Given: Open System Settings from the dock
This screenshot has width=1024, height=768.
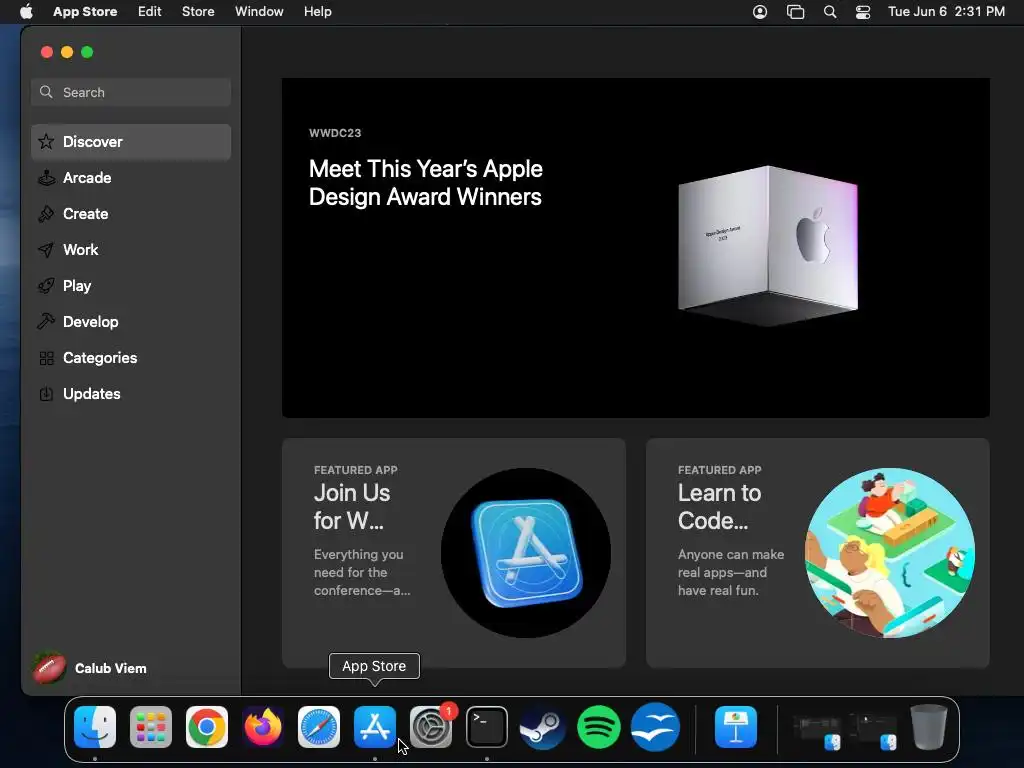Looking at the screenshot, I should [x=431, y=727].
